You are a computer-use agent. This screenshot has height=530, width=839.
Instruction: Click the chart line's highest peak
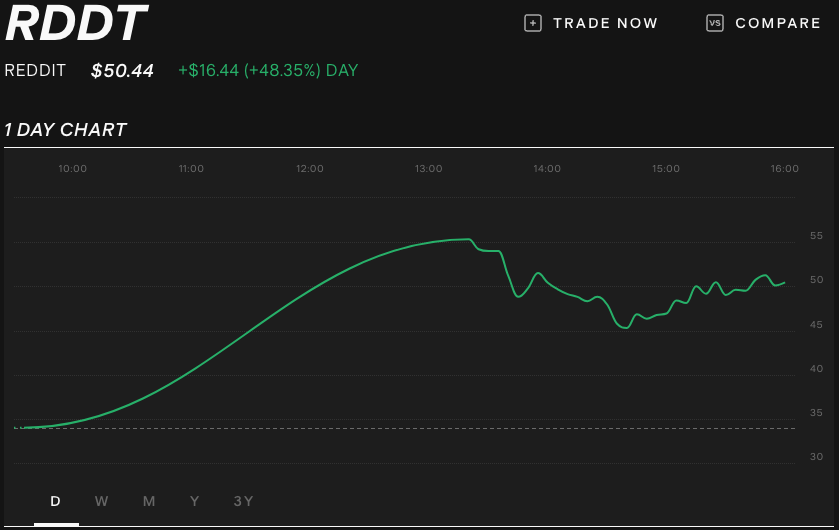point(466,239)
